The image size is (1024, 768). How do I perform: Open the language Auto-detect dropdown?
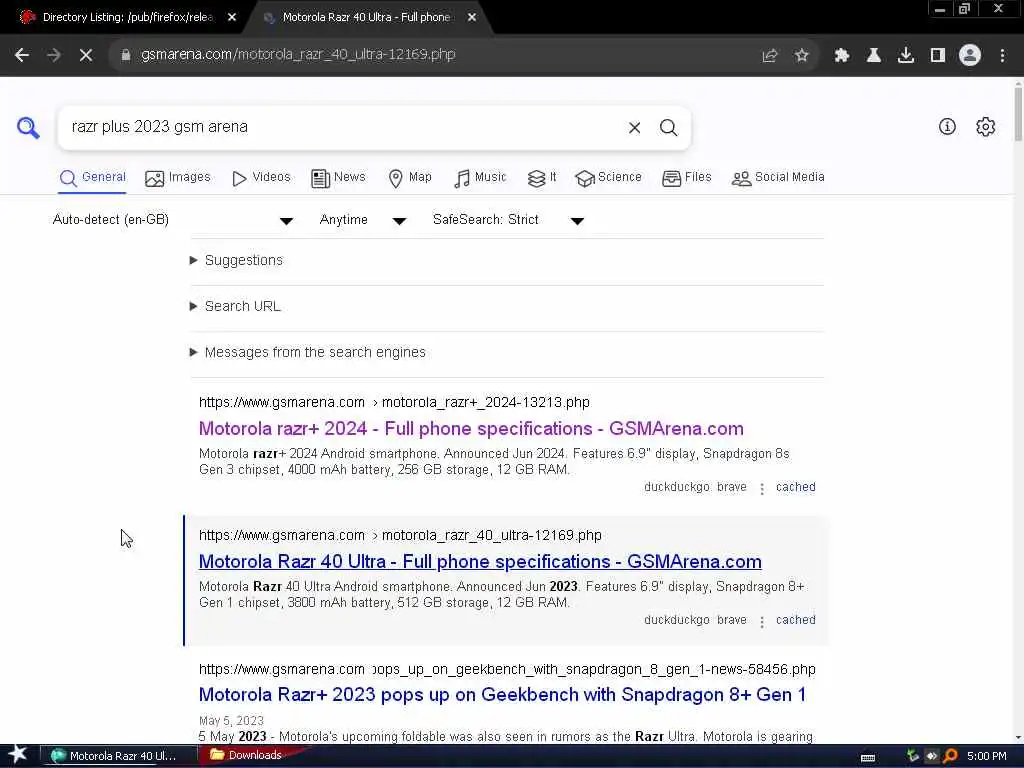coord(173,220)
